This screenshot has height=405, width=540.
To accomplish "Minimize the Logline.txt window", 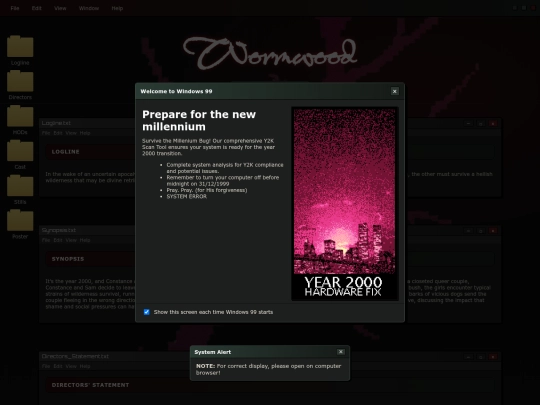I will (468, 124).
